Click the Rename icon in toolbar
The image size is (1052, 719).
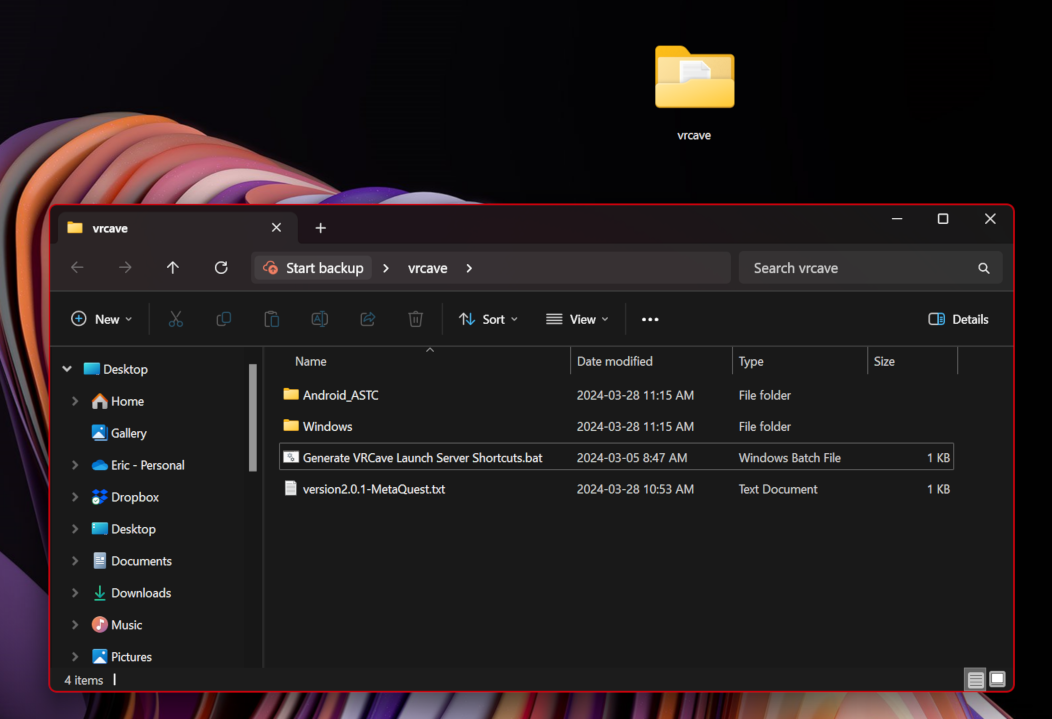[x=320, y=319]
